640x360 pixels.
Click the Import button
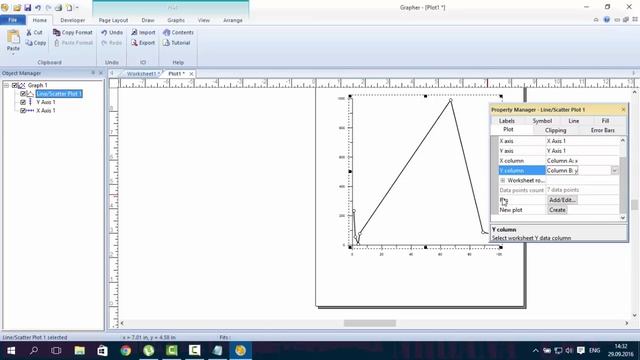click(143, 32)
